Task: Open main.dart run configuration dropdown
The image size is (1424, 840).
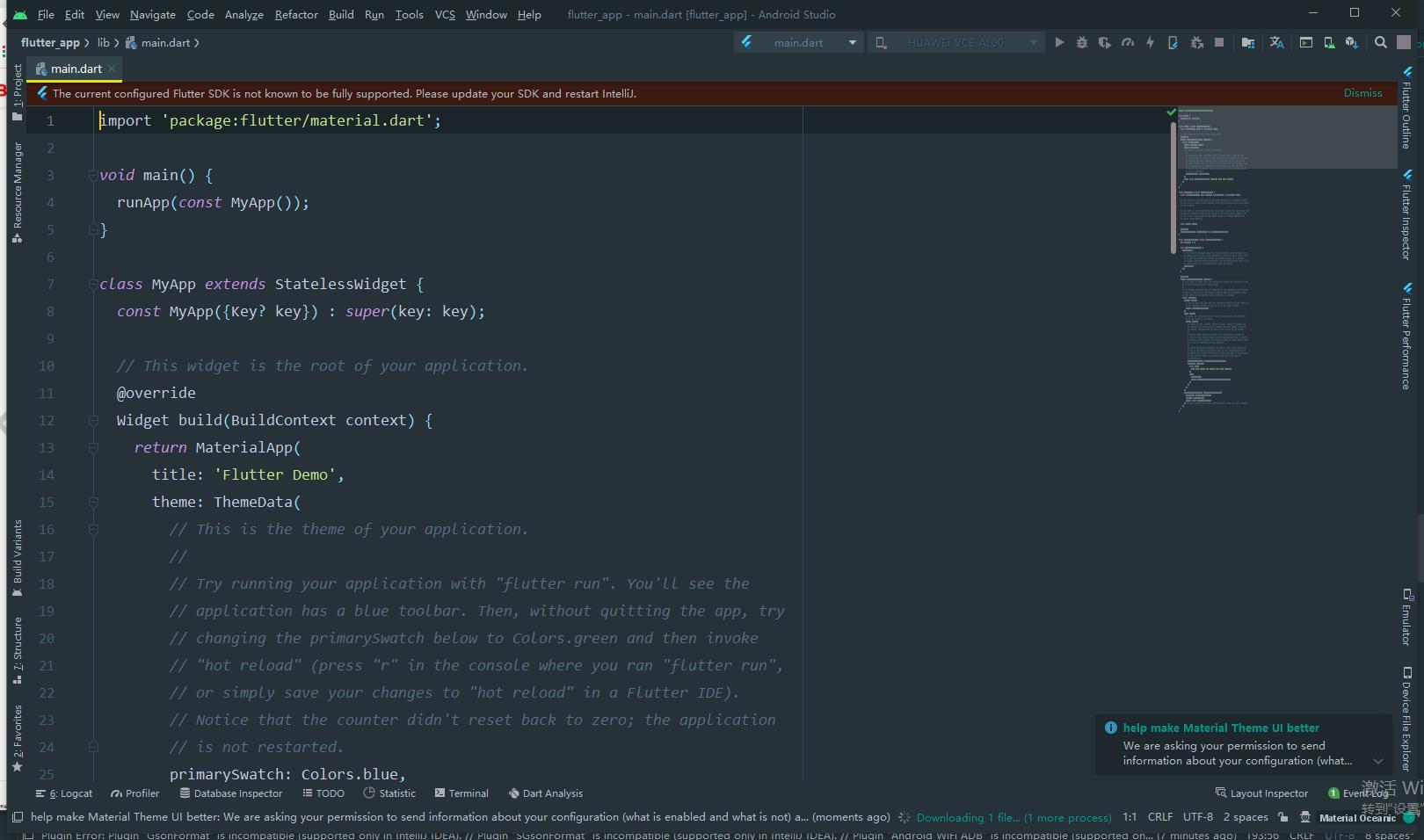Action: [799, 42]
